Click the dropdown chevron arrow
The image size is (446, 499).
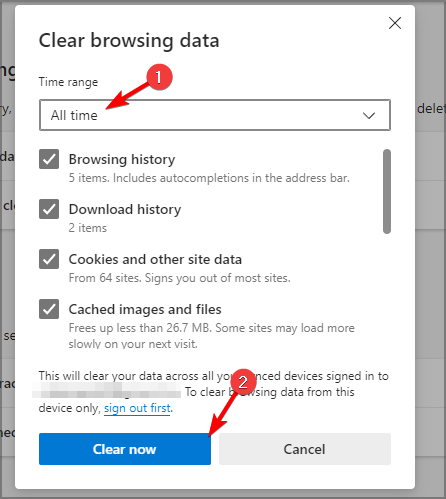pos(369,116)
